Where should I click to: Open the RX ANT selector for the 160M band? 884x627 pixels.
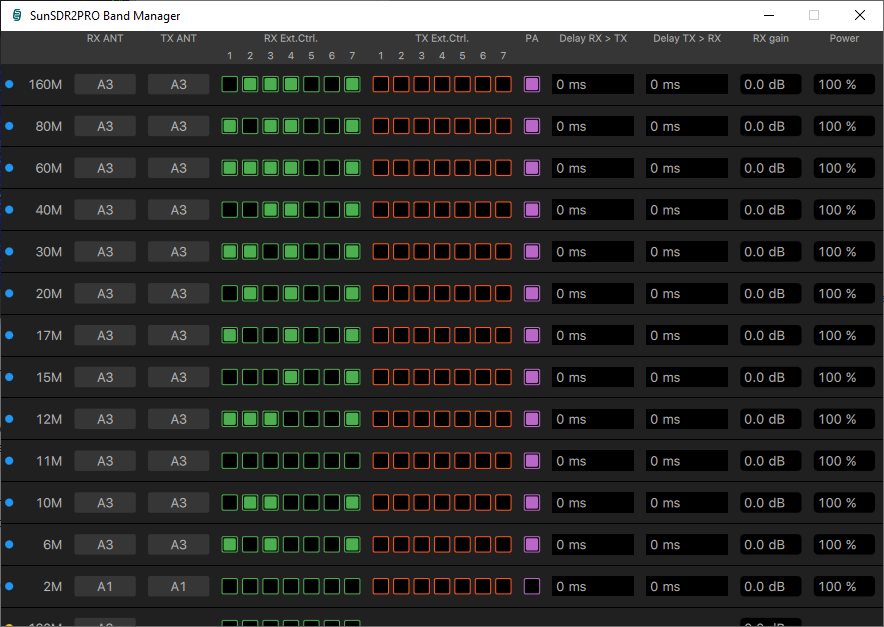pyautogui.click(x=104, y=84)
